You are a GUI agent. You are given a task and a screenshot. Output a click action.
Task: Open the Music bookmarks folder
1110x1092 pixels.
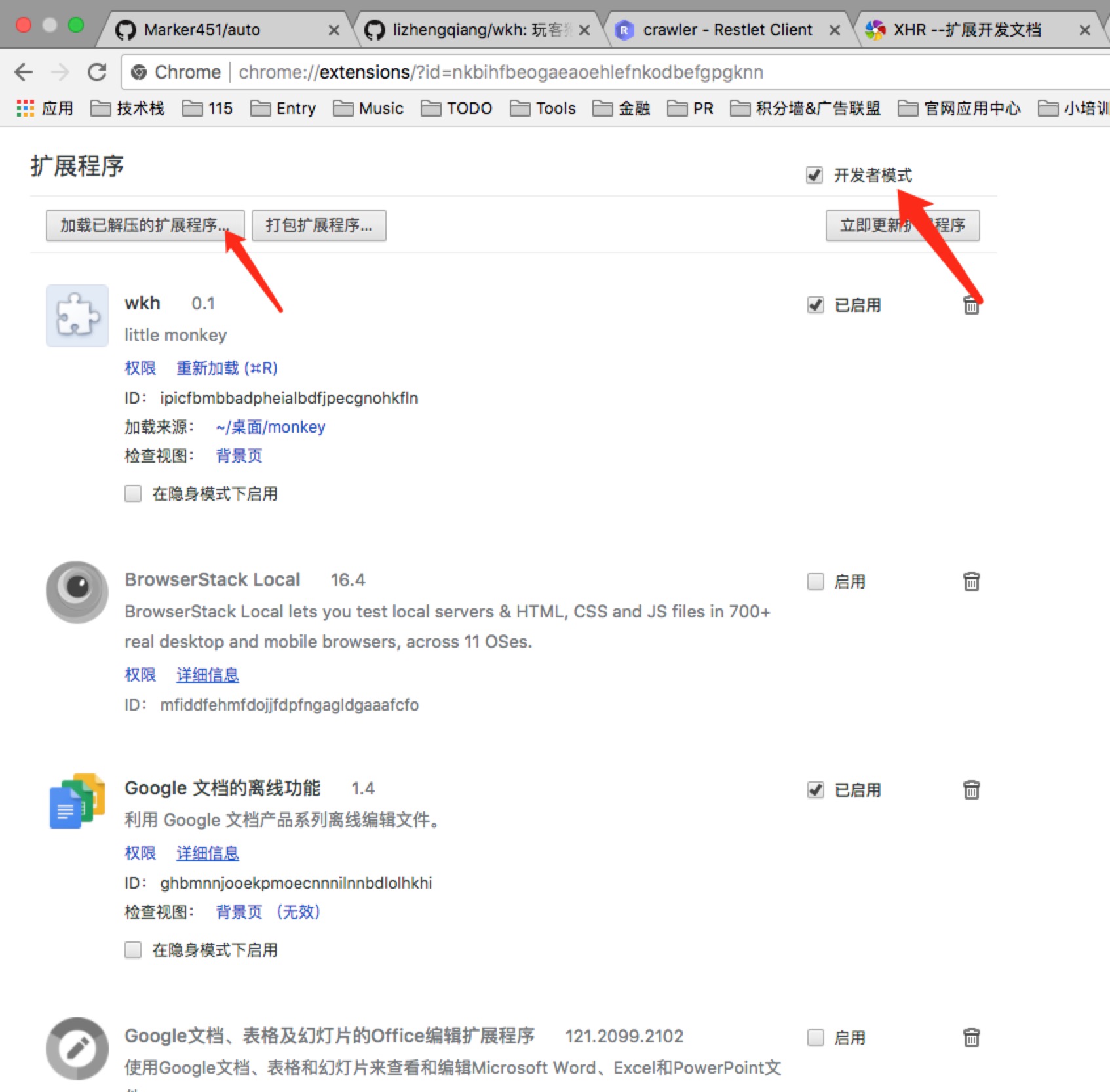[368, 108]
